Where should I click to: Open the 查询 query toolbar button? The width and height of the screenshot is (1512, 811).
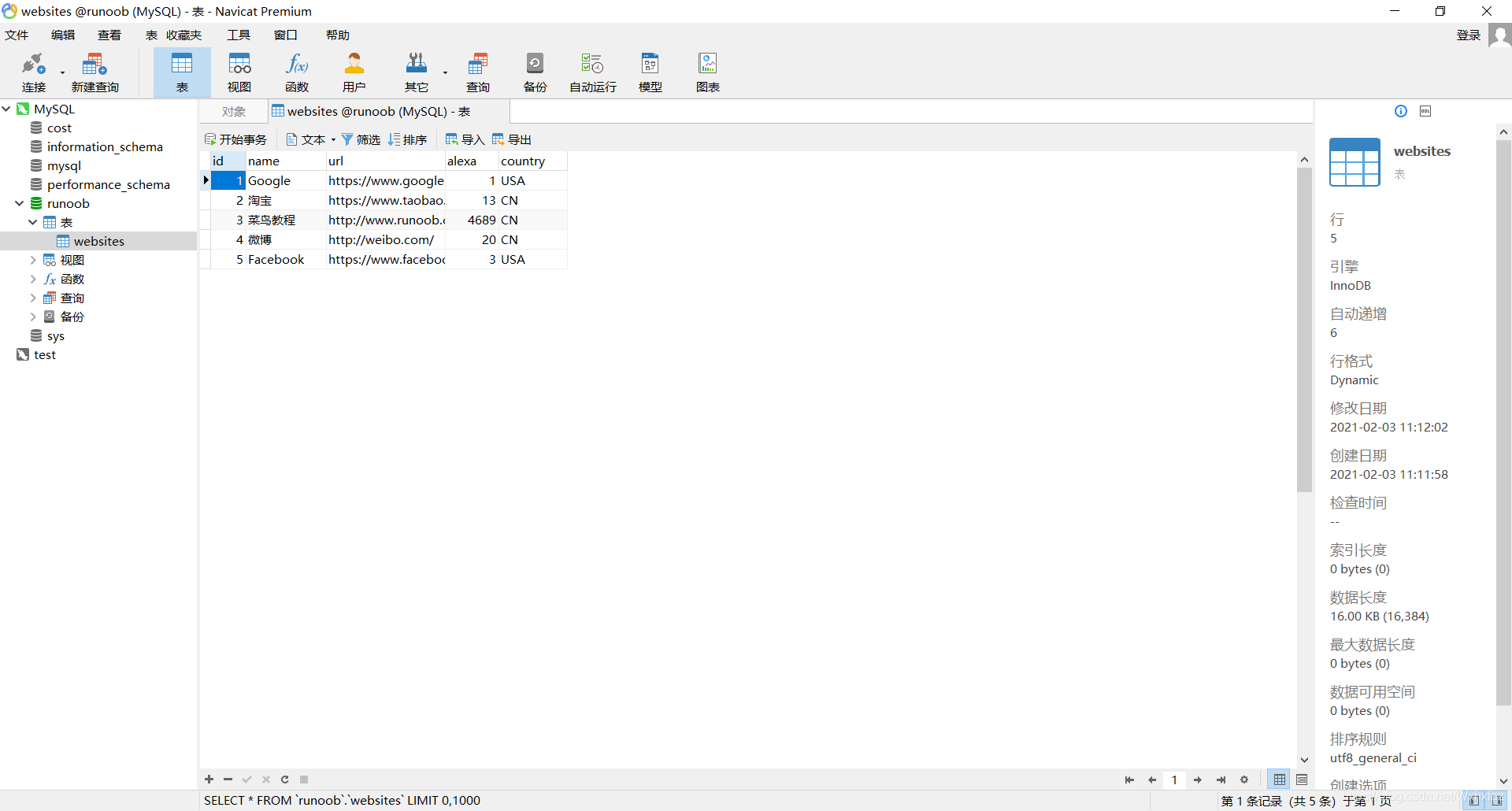click(477, 72)
